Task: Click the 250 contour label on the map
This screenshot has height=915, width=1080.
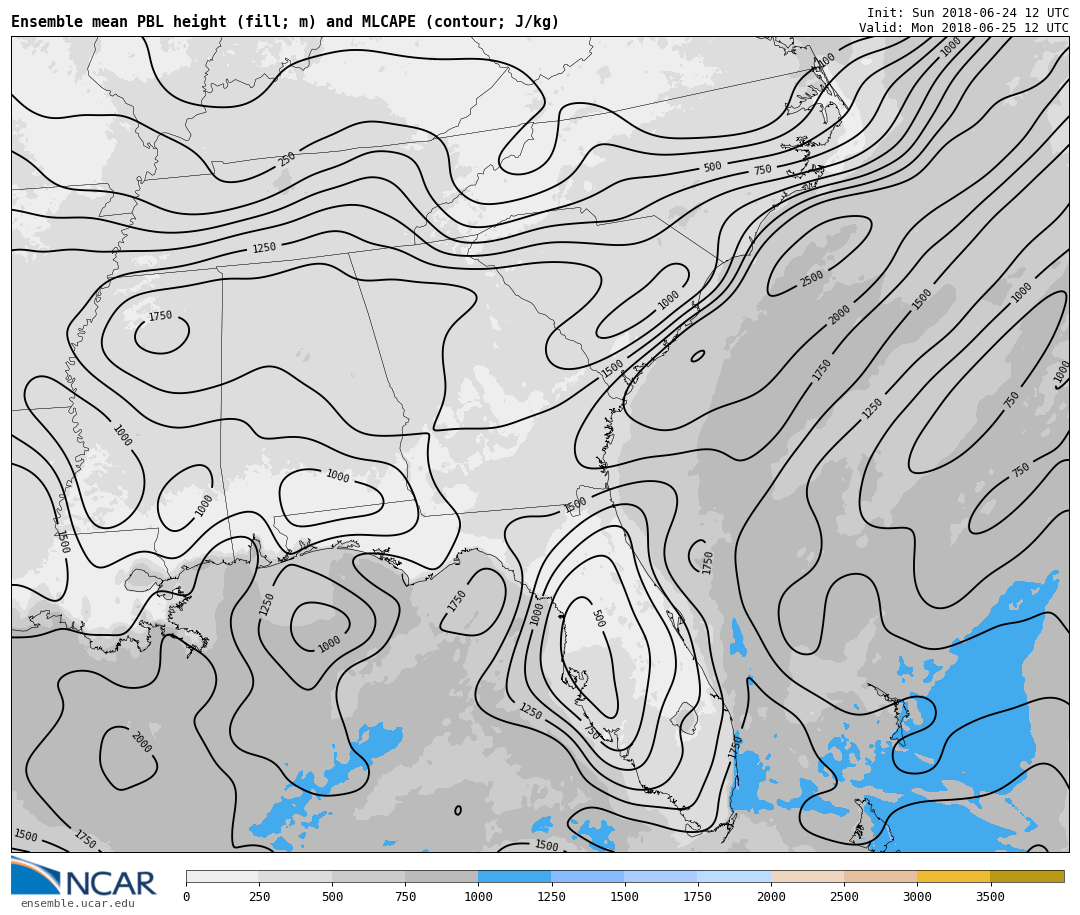Action: tap(287, 159)
